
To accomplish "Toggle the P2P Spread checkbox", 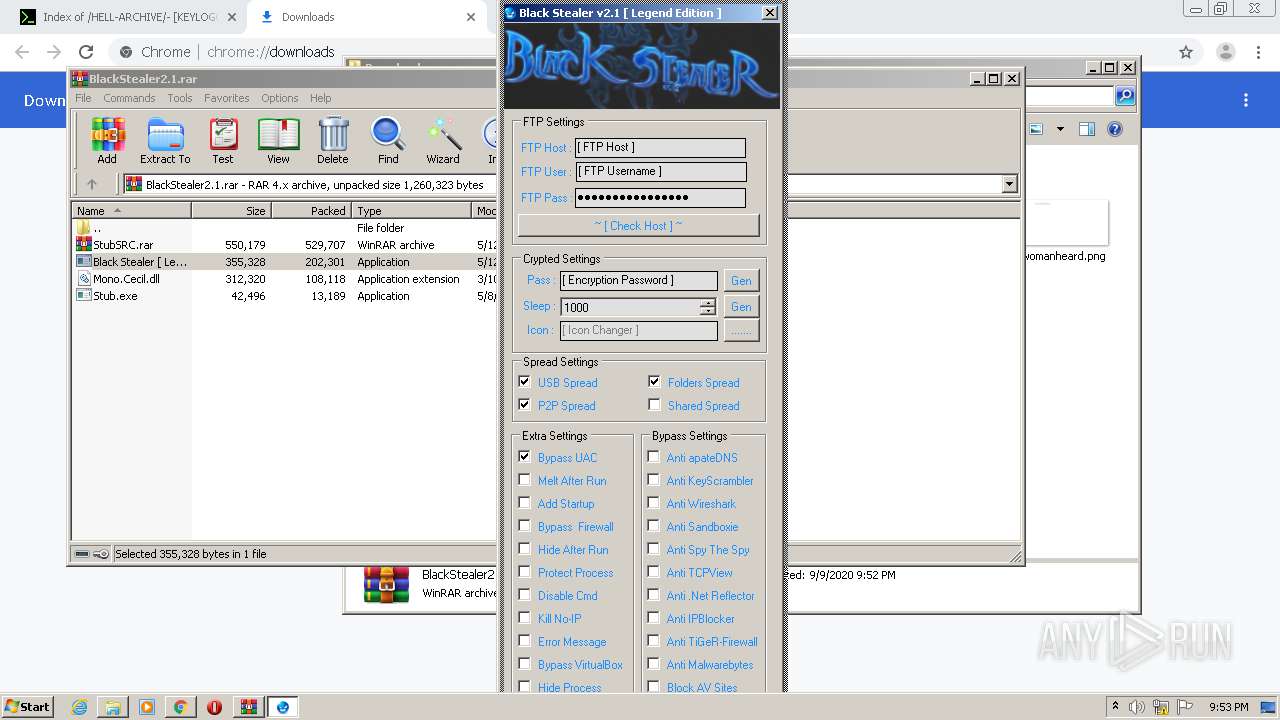I will pyautogui.click(x=525, y=405).
